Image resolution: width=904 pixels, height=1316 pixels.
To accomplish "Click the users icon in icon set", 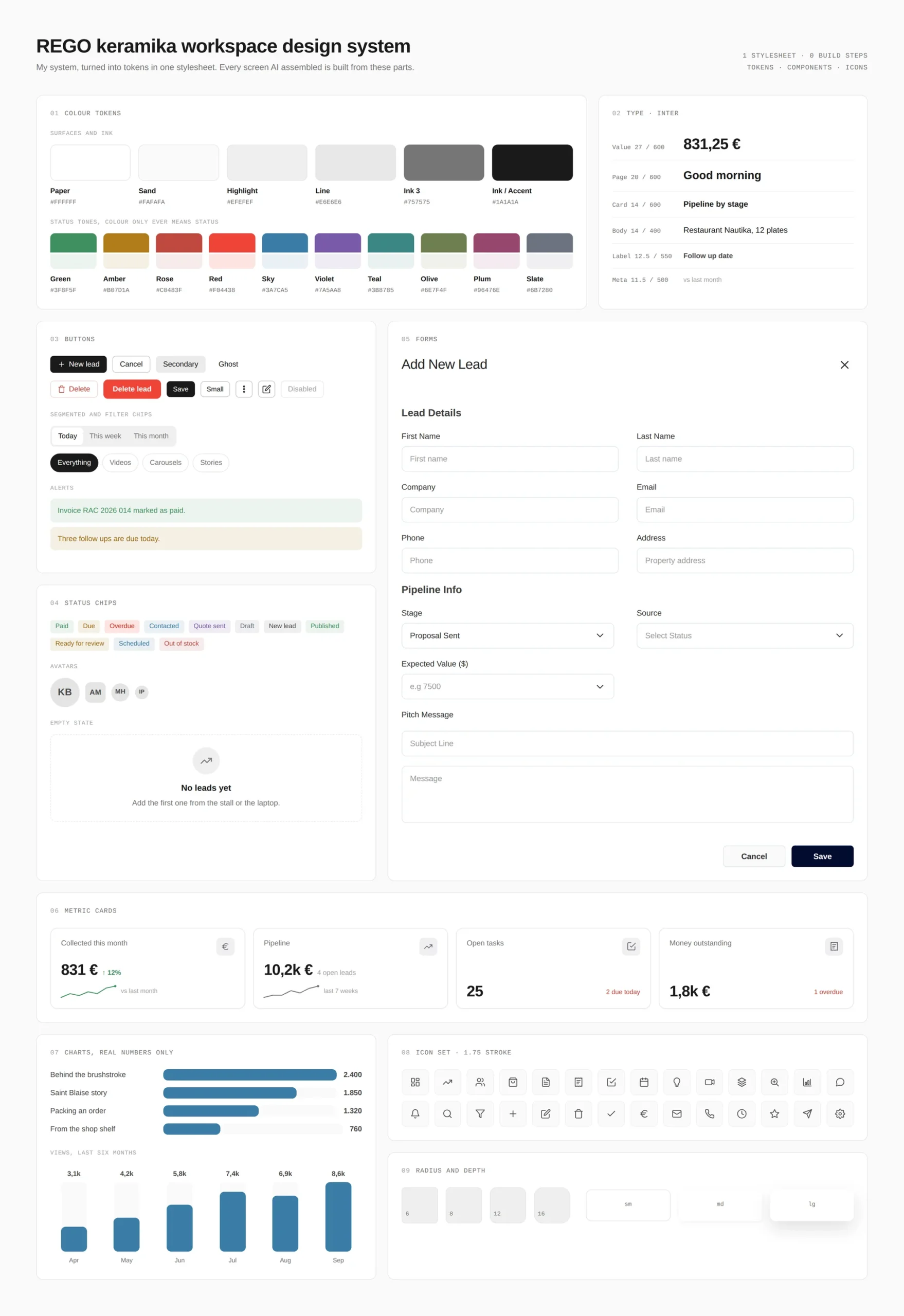I will [x=480, y=1082].
